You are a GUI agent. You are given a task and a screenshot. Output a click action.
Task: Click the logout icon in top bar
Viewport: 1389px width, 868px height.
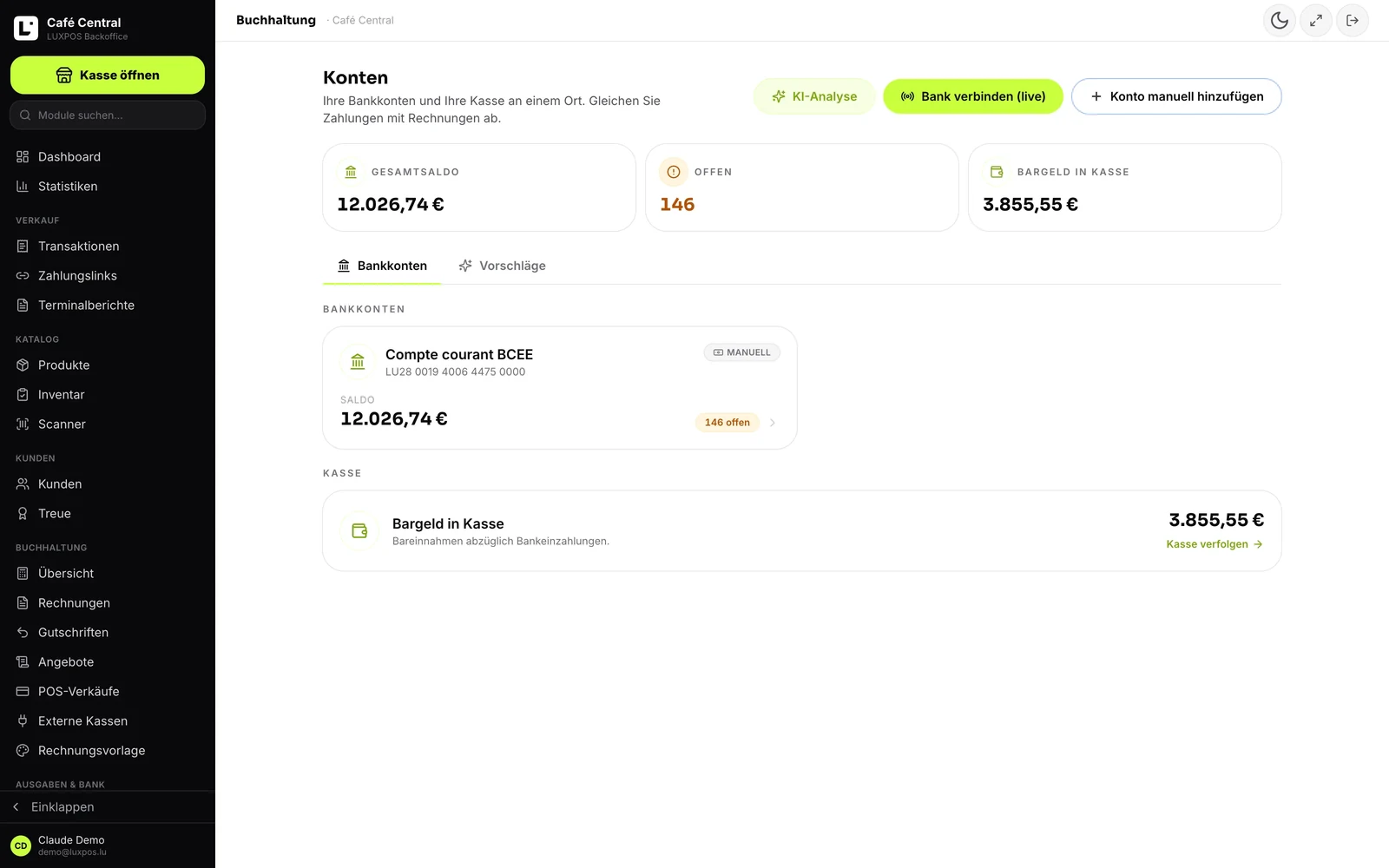pos(1353,20)
